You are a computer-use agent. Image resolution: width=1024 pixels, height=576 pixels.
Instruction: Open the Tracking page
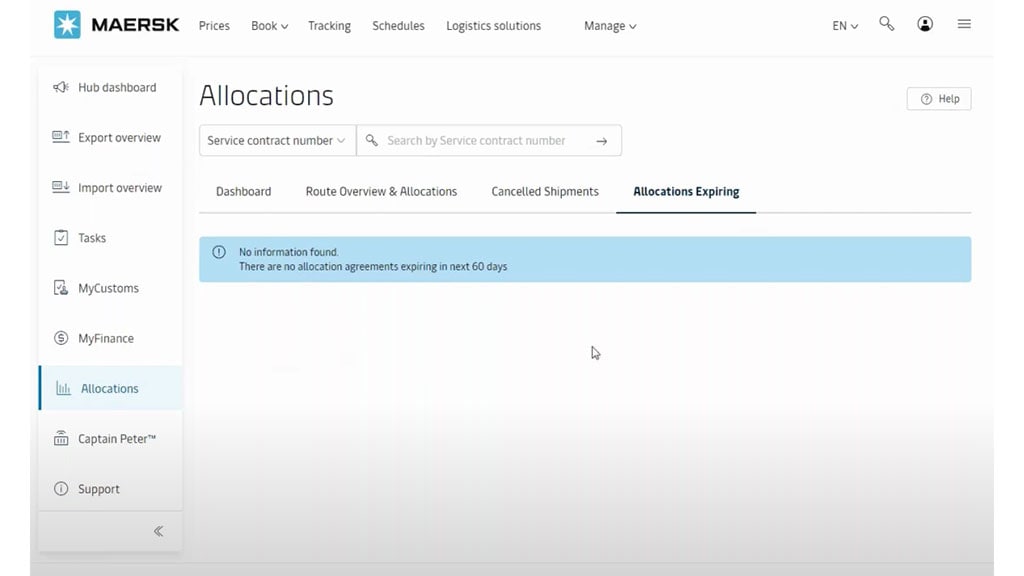329,25
